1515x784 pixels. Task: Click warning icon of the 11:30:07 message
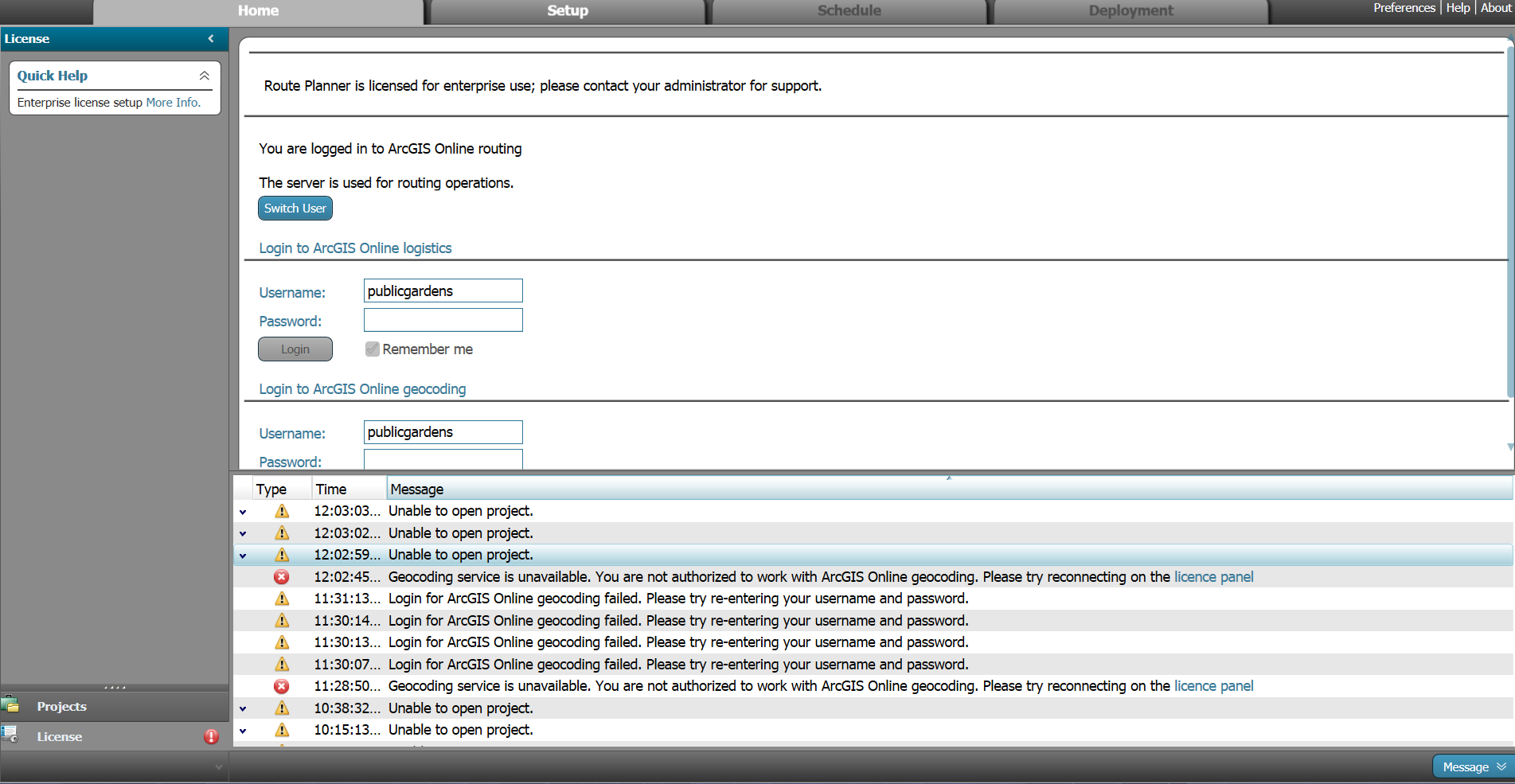point(282,665)
